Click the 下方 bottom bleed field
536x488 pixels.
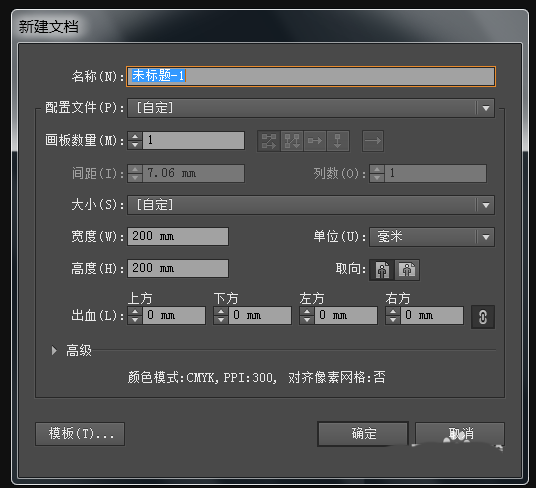point(260,315)
